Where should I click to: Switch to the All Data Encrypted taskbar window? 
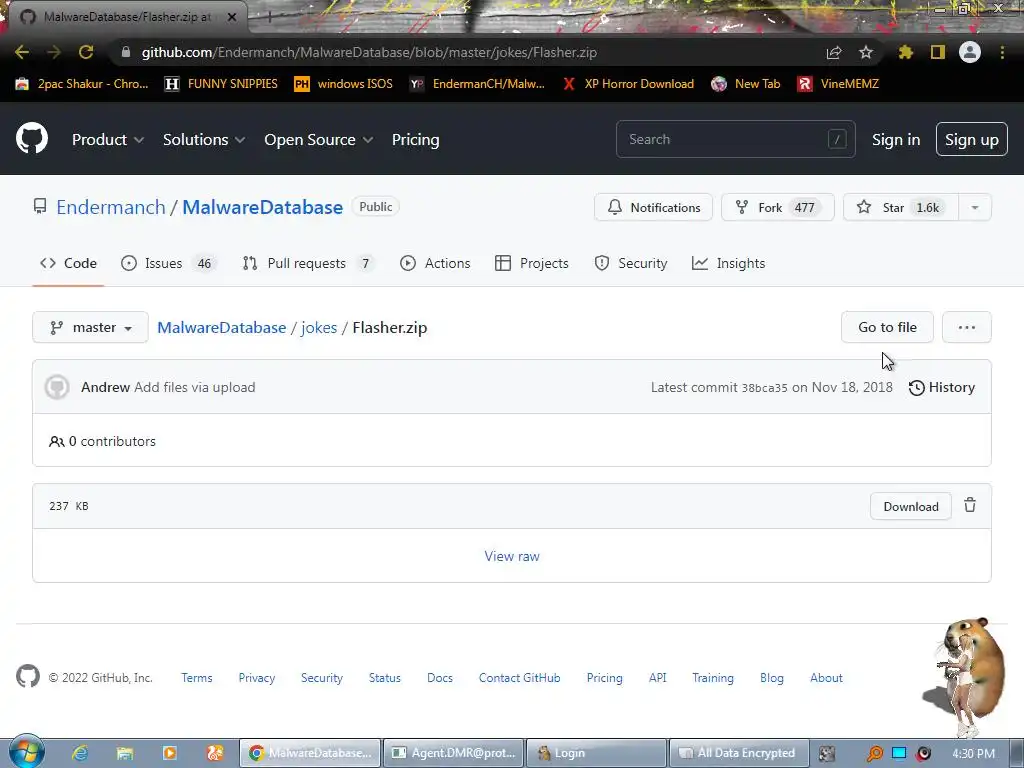[738, 753]
